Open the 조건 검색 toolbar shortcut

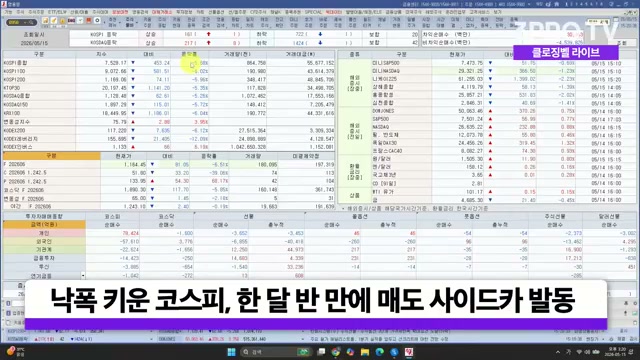tap(206, 22)
